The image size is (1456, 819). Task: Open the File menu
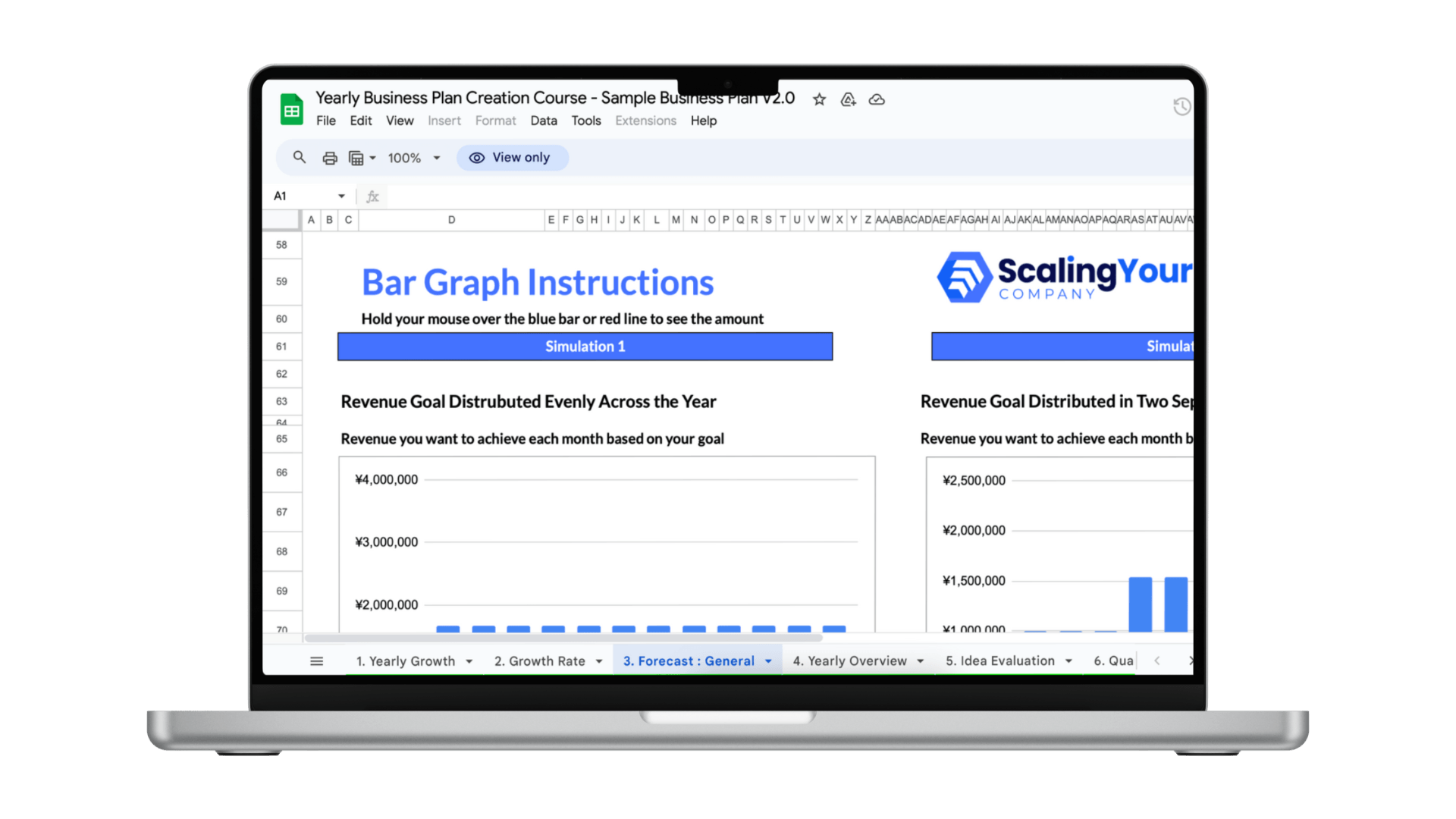coord(325,121)
